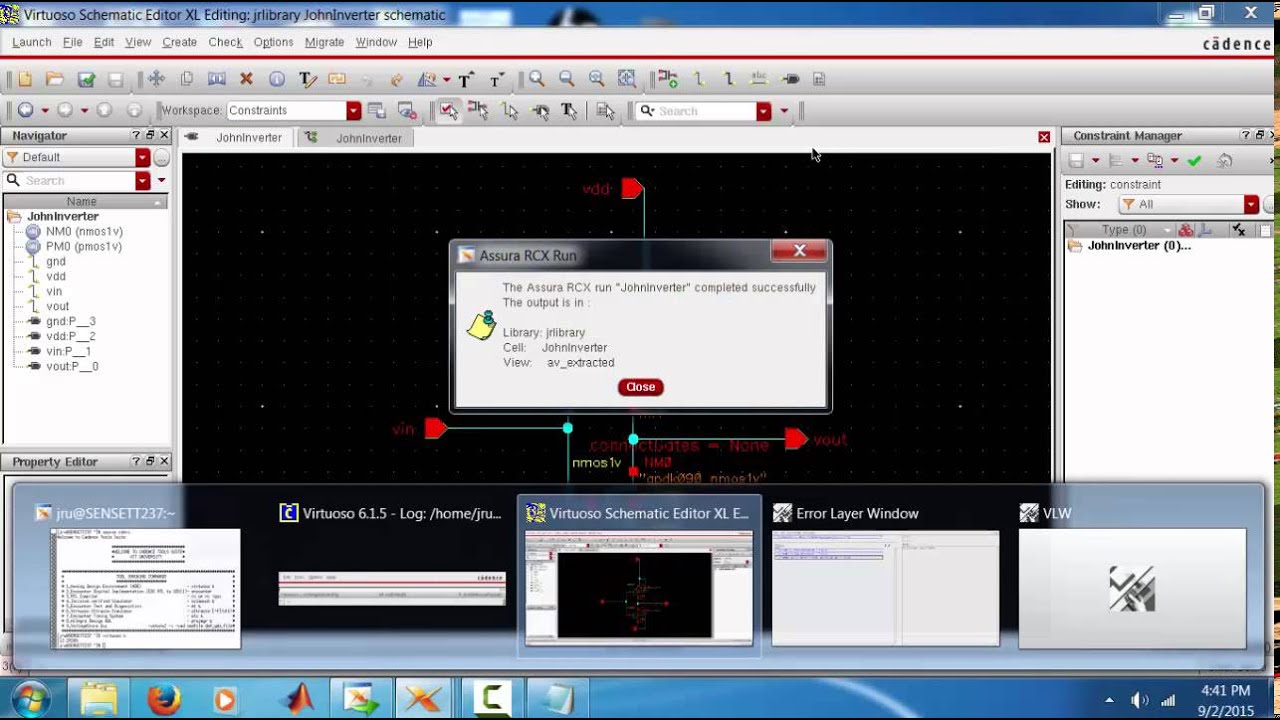Viewport: 1280px width, 720px height.
Task: Click the red X on Assura RCX Run dialog
Action: click(x=799, y=251)
